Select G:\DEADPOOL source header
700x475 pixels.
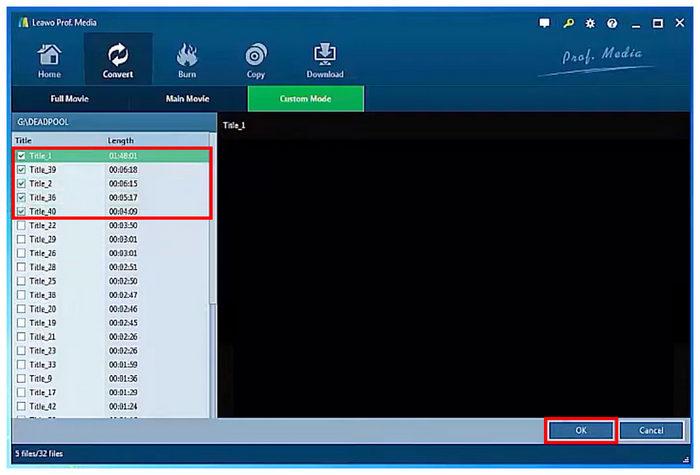pyautogui.click(x=43, y=122)
